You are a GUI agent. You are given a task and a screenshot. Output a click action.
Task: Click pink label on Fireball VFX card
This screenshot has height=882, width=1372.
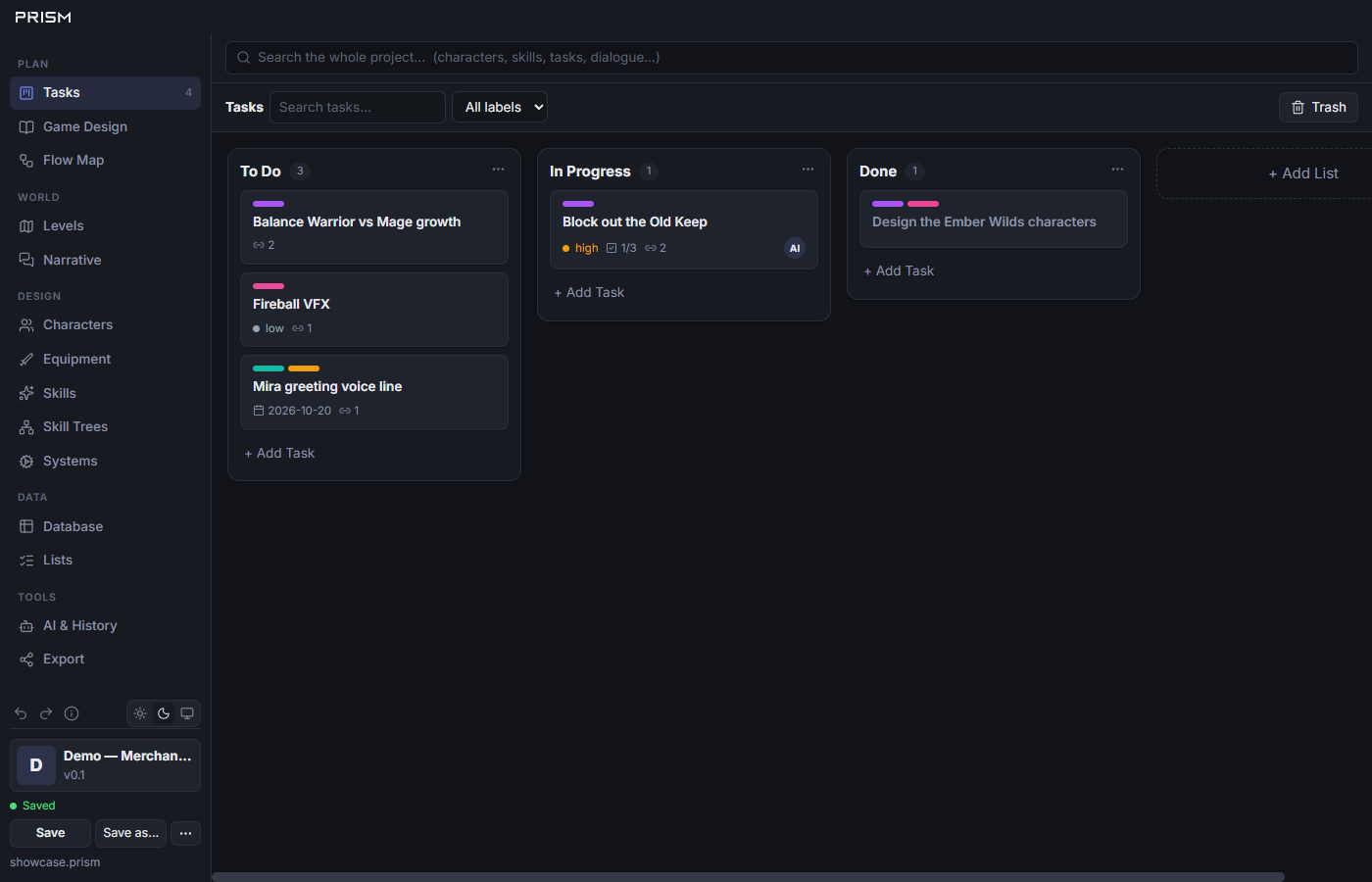[x=269, y=286]
